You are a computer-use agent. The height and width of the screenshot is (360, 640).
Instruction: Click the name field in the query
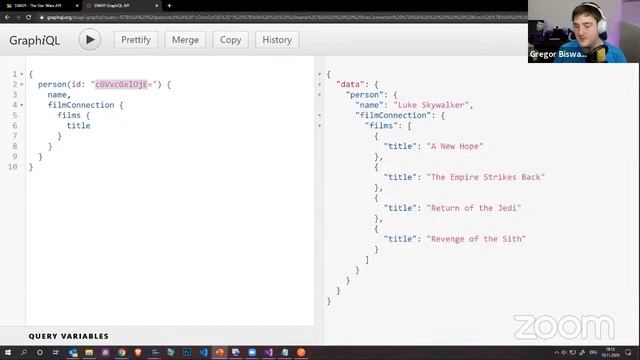57,95
